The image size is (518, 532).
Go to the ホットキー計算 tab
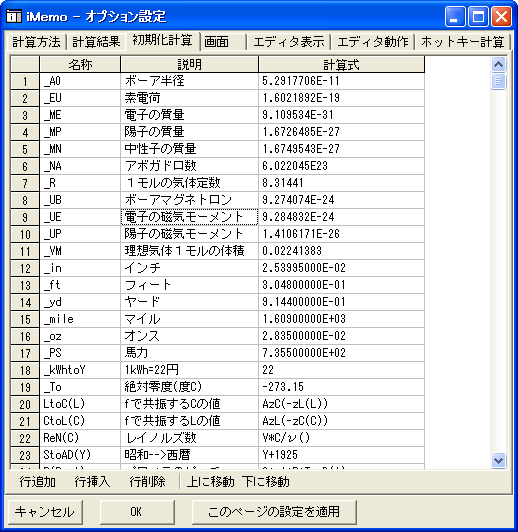tap(462, 42)
